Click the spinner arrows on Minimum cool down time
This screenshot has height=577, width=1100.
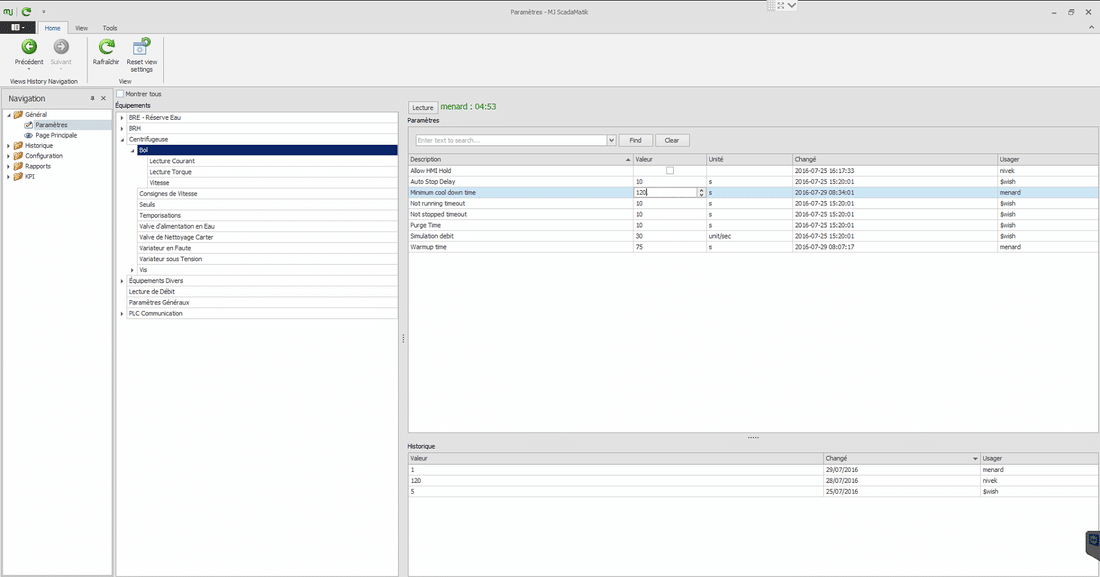(x=701, y=192)
